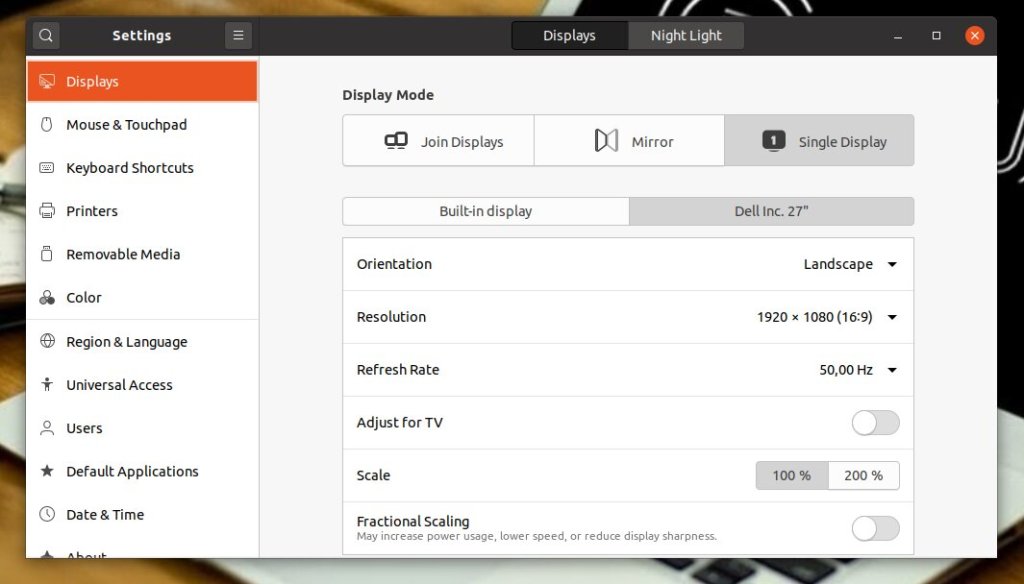Click the Region & Language globe icon
The width and height of the screenshot is (1024, 584).
pyautogui.click(x=46, y=341)
